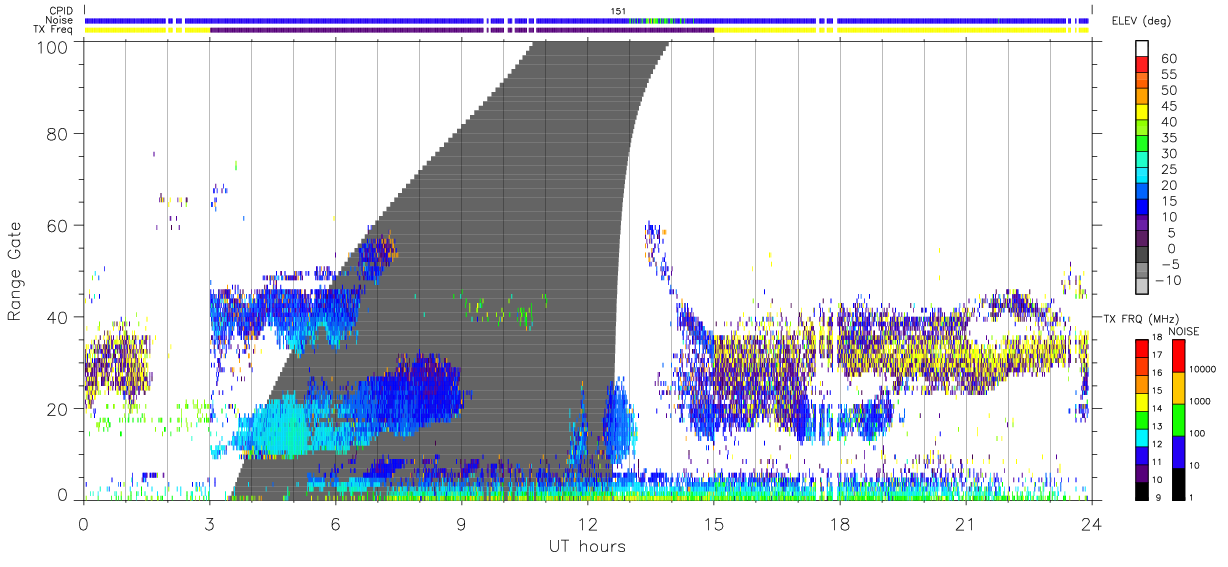Image resolution: width=1228 pixels, height=567 pixels.
Task: Click the '5' label on the ELEV scale
Action: click(x=1172, y=232)
